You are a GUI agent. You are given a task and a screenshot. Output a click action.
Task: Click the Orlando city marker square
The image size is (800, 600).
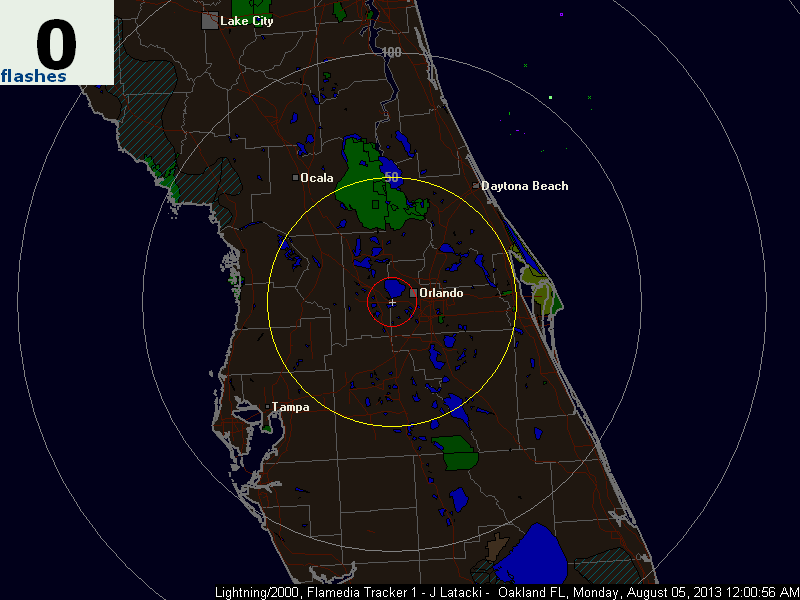(413, 293)
